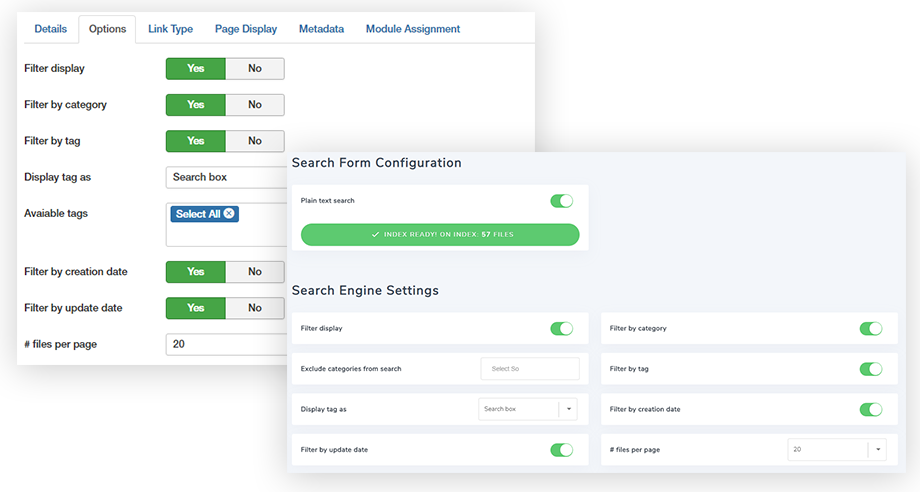Go to the Metadata tab
The width and height of the screenshot is (920, 492).
pyautogui.click(x=321, y=29)
